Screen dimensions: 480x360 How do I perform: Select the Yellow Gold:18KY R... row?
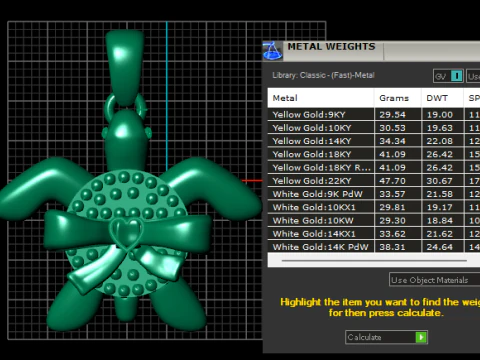click(374, 167)
